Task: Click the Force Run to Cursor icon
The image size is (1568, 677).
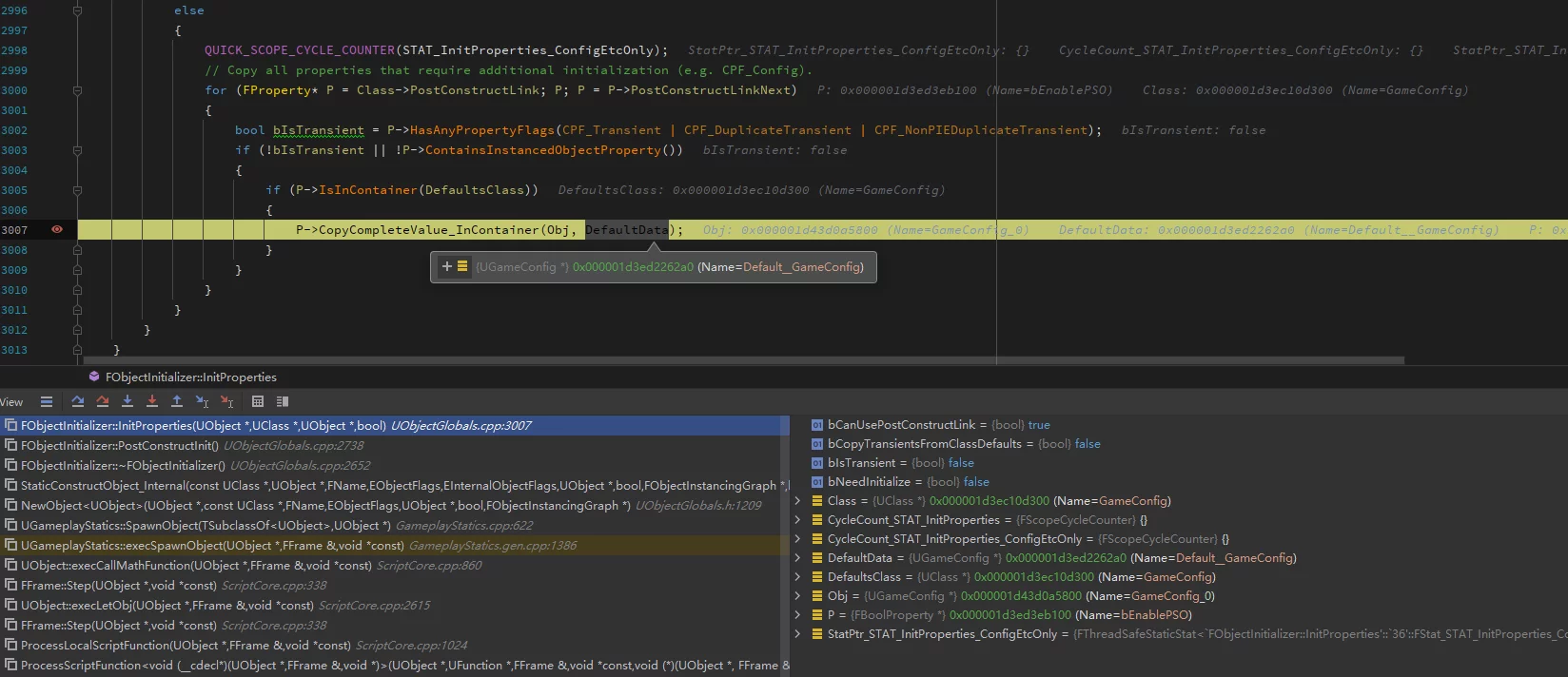Action: tap(226, 402)
